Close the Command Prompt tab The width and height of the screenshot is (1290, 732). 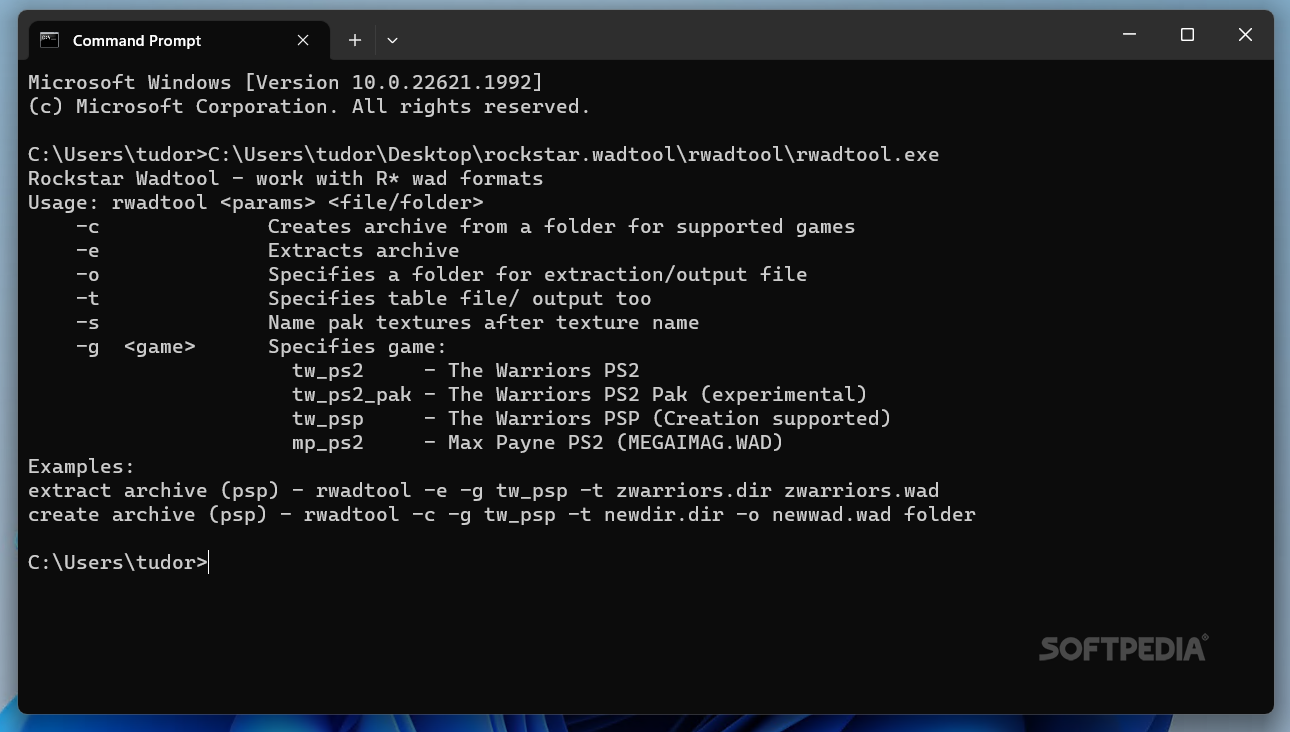pyautogui.click(x=303, y=40)
